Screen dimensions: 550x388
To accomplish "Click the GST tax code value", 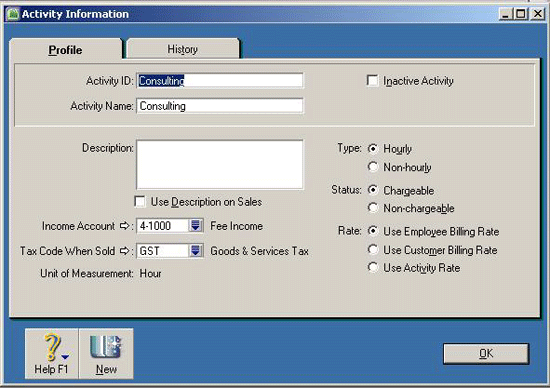I will [149, 251].
